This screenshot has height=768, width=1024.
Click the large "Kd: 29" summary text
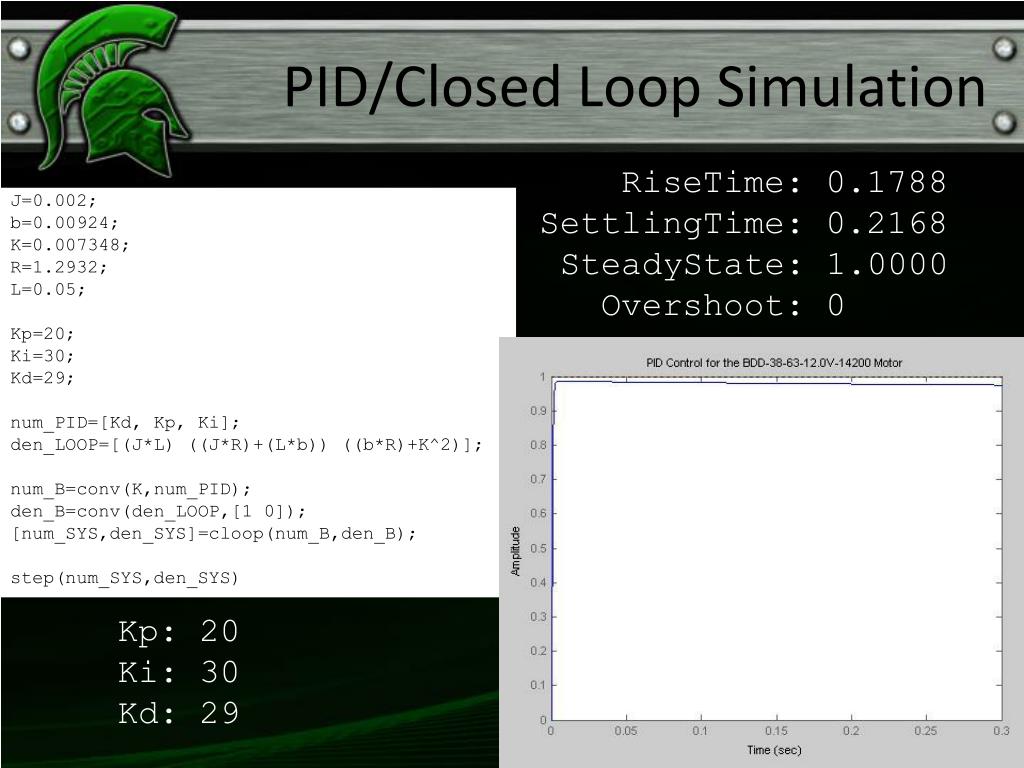tap(178, 714)
